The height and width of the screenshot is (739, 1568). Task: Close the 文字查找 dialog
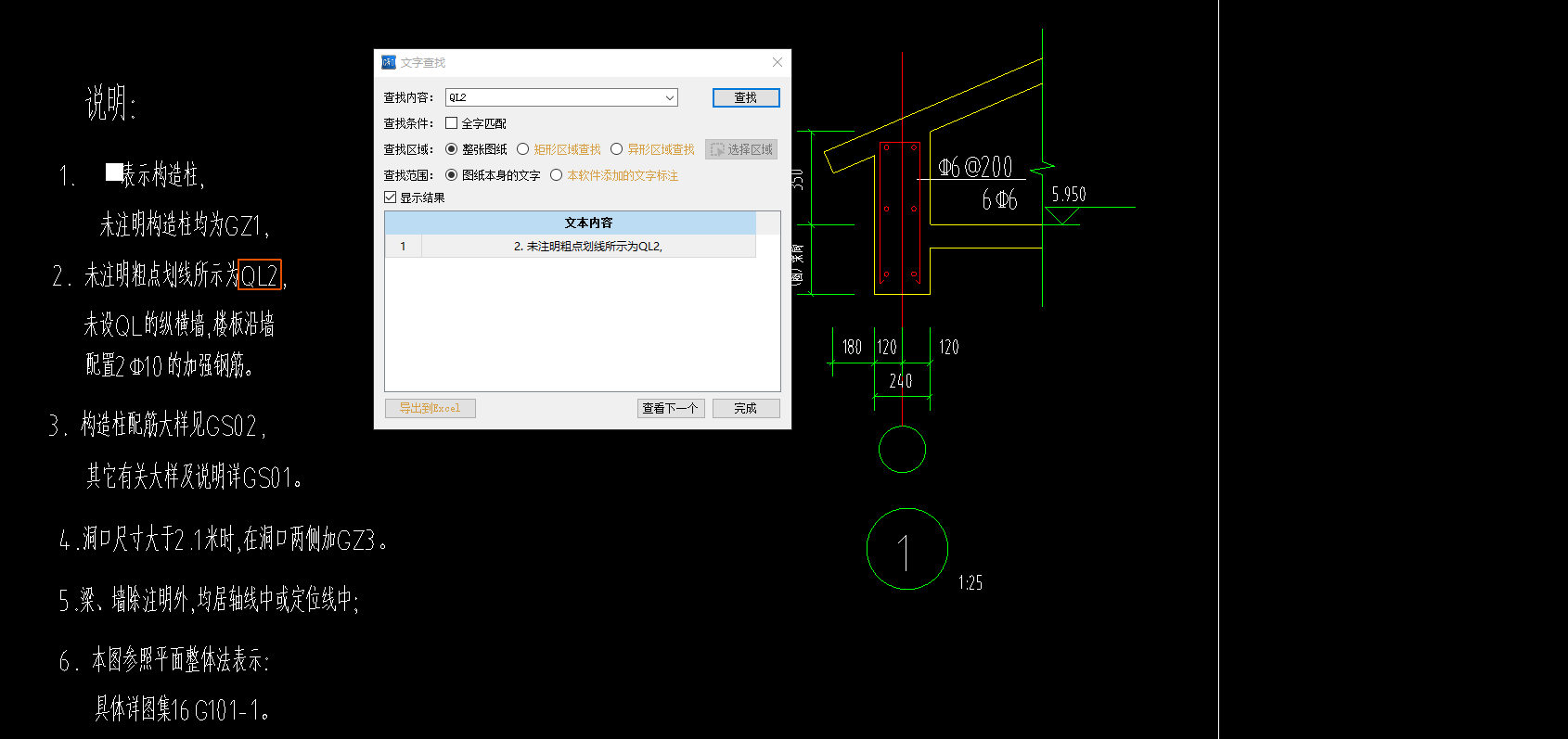(x=778, y=62)
